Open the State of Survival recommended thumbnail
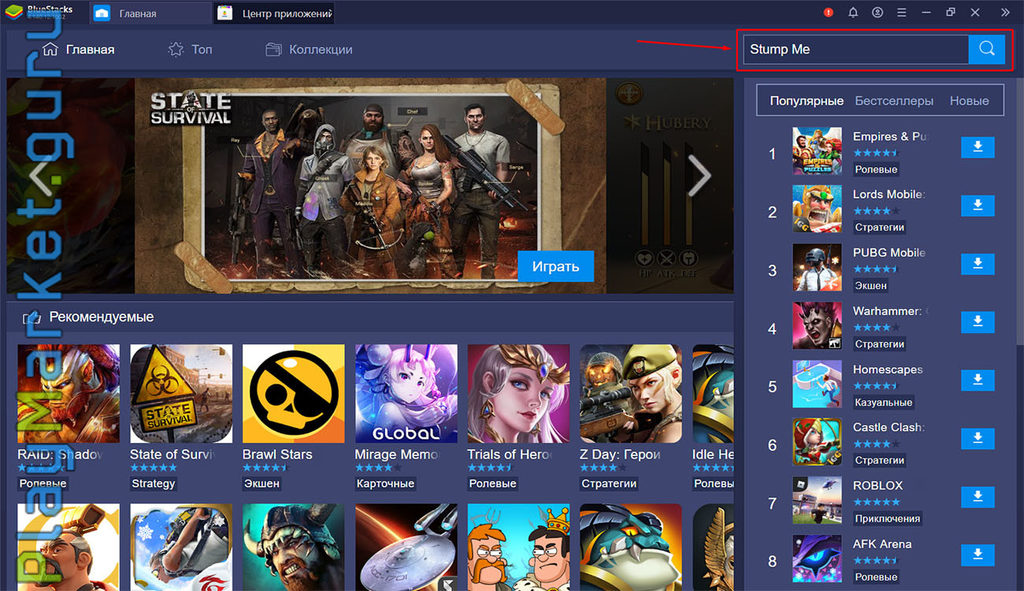Screen dimensions: 1024x591 (181, 394)
